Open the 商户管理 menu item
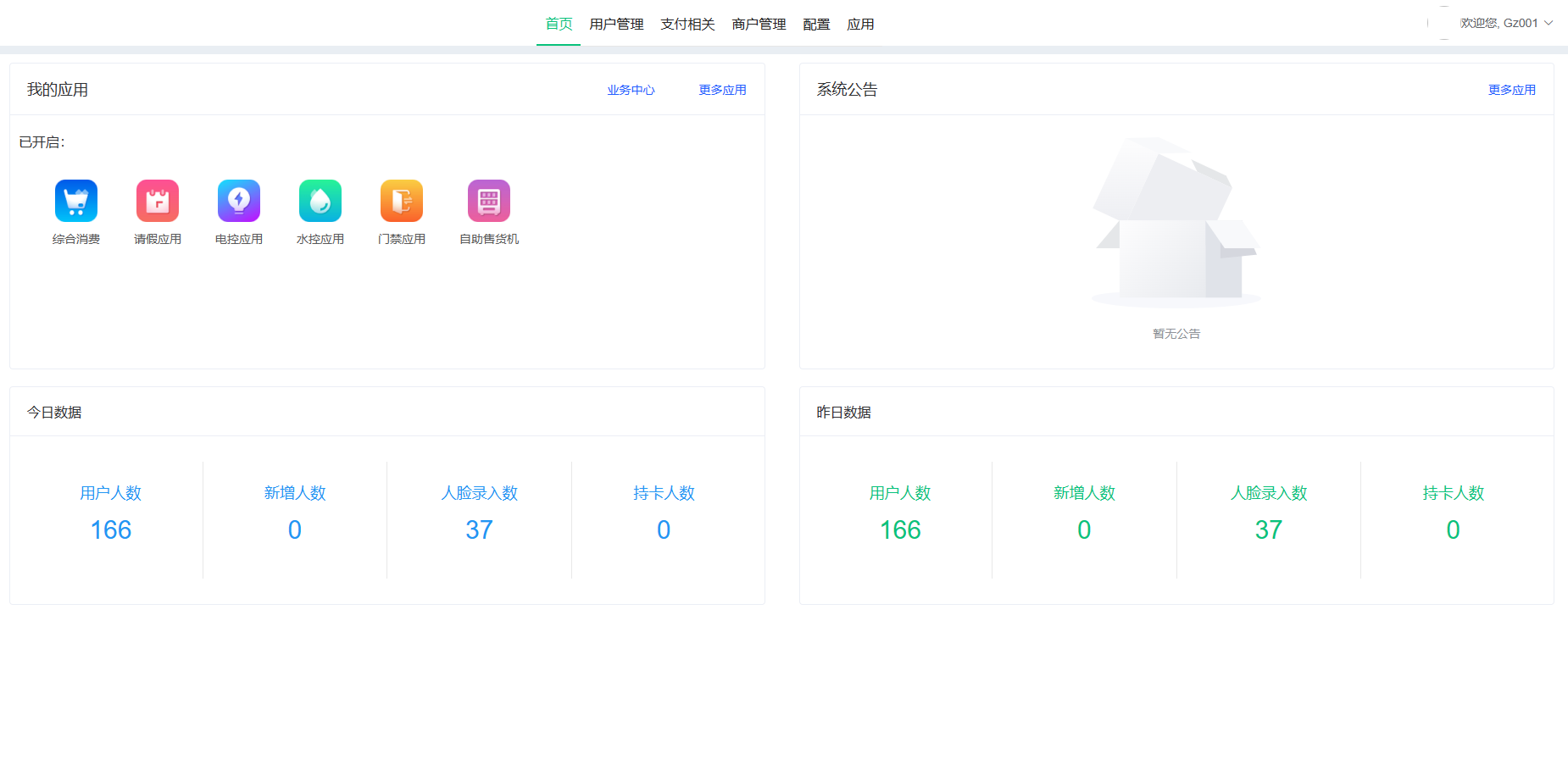This screenshot has width=1568, height=776. click(x=759, y=24)
